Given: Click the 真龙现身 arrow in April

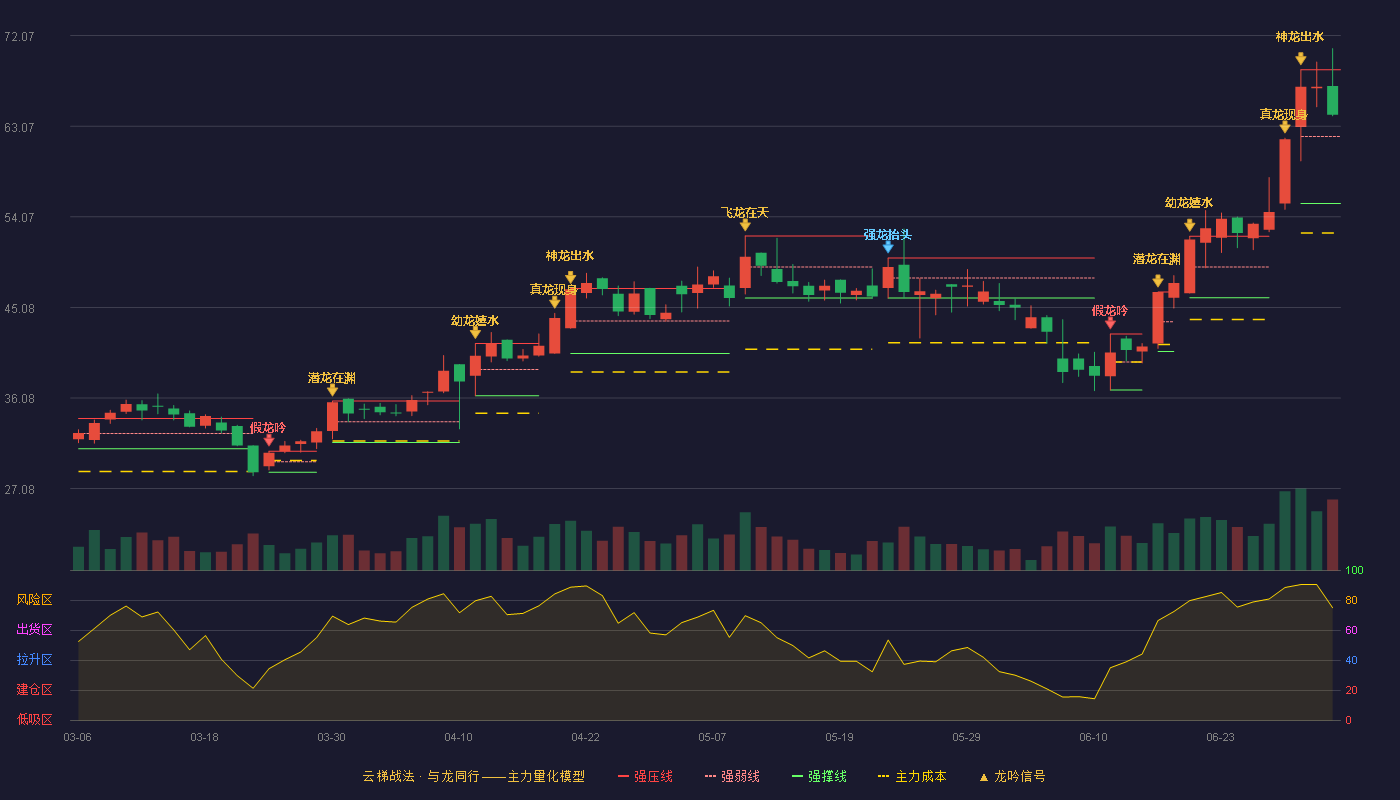Looking at the screenshot, I should 555,302.
